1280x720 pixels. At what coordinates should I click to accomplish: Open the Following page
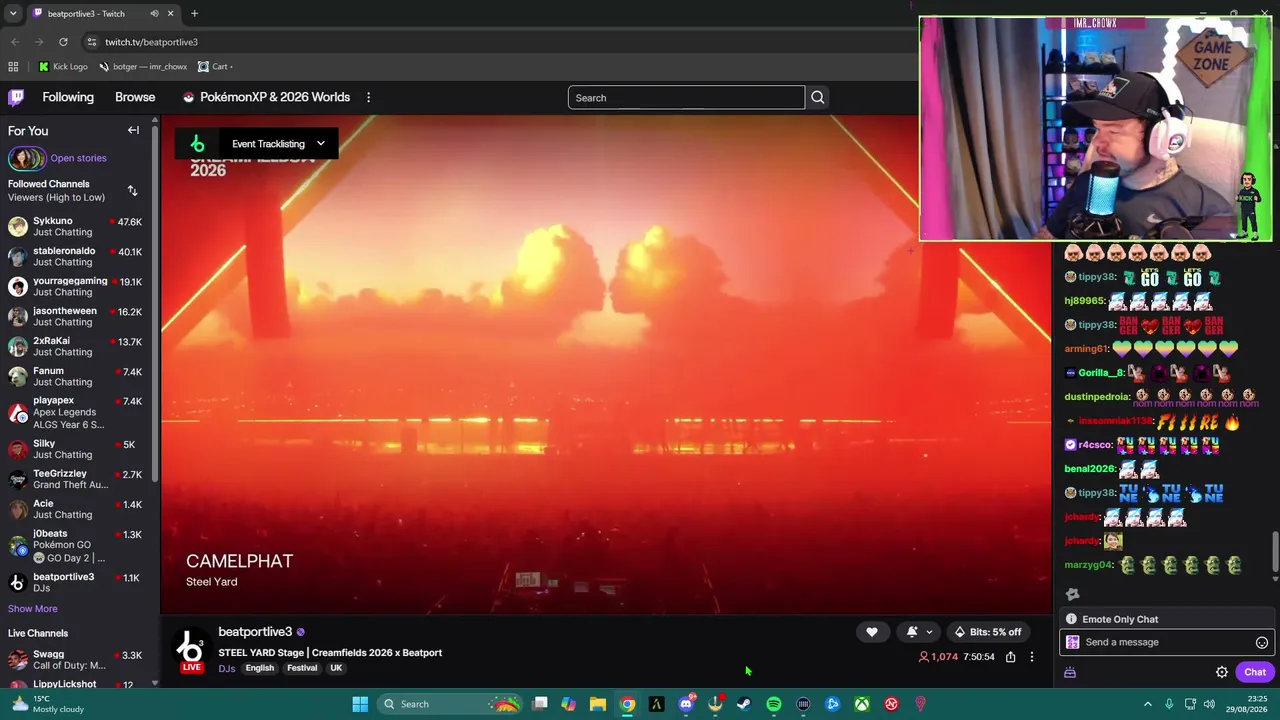[x=68, y=97]
